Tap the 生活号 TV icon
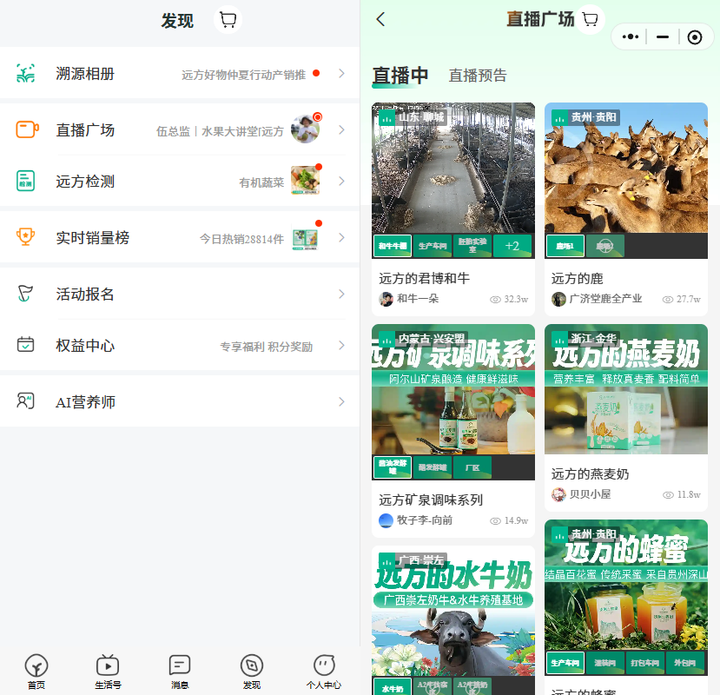Image resolution: width=720 pixels, height=695 pixels. 108,668
